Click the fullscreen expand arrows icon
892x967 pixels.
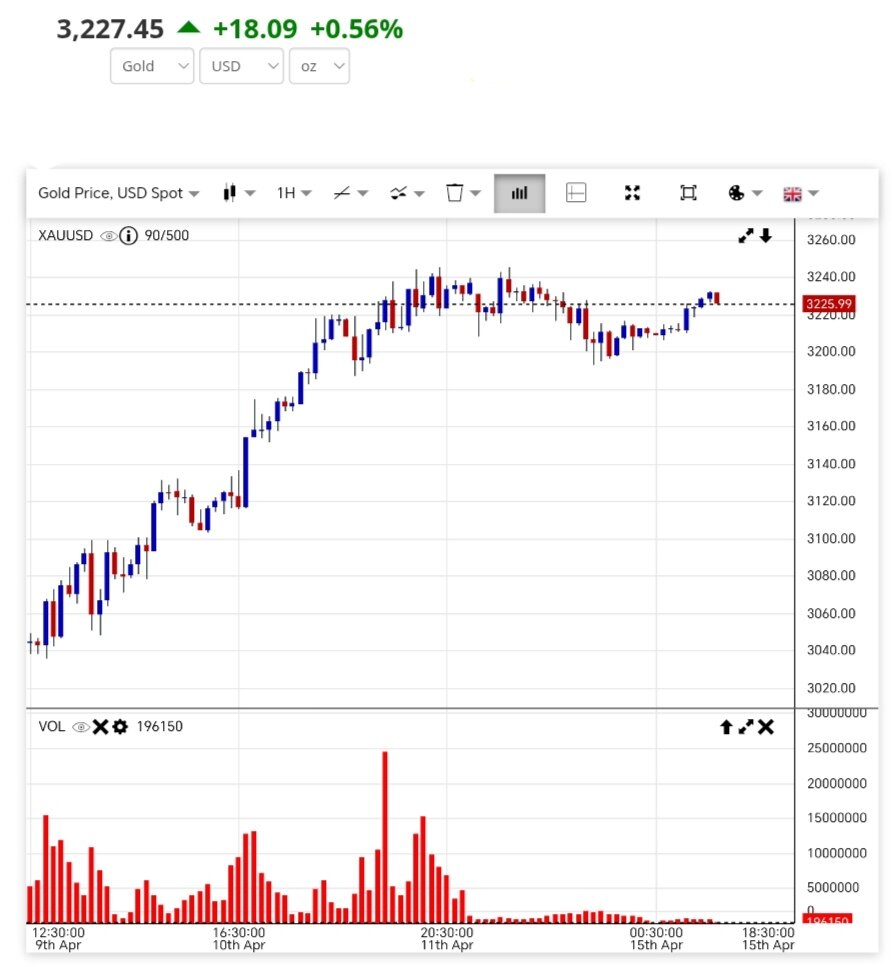coord(632,193)
